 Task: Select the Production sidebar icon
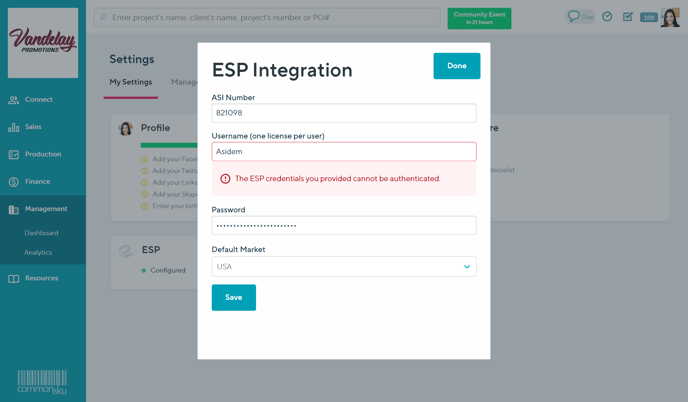pos(14,154)
